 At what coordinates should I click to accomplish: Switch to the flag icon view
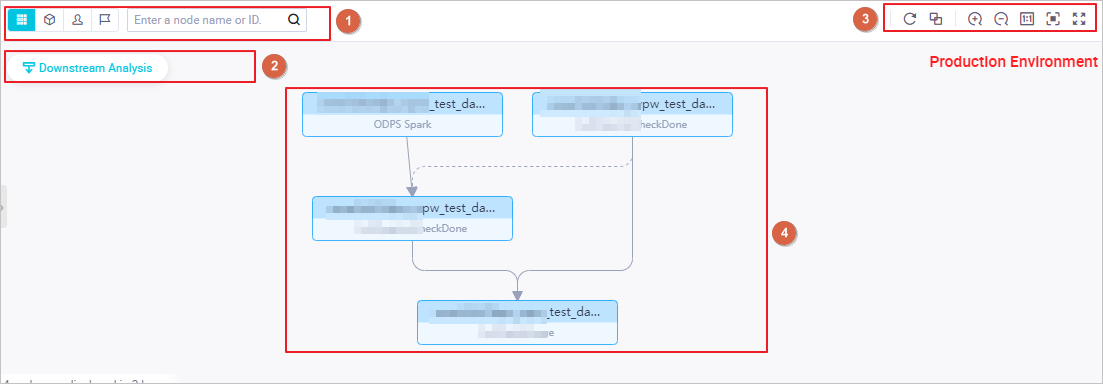point(105,20)
